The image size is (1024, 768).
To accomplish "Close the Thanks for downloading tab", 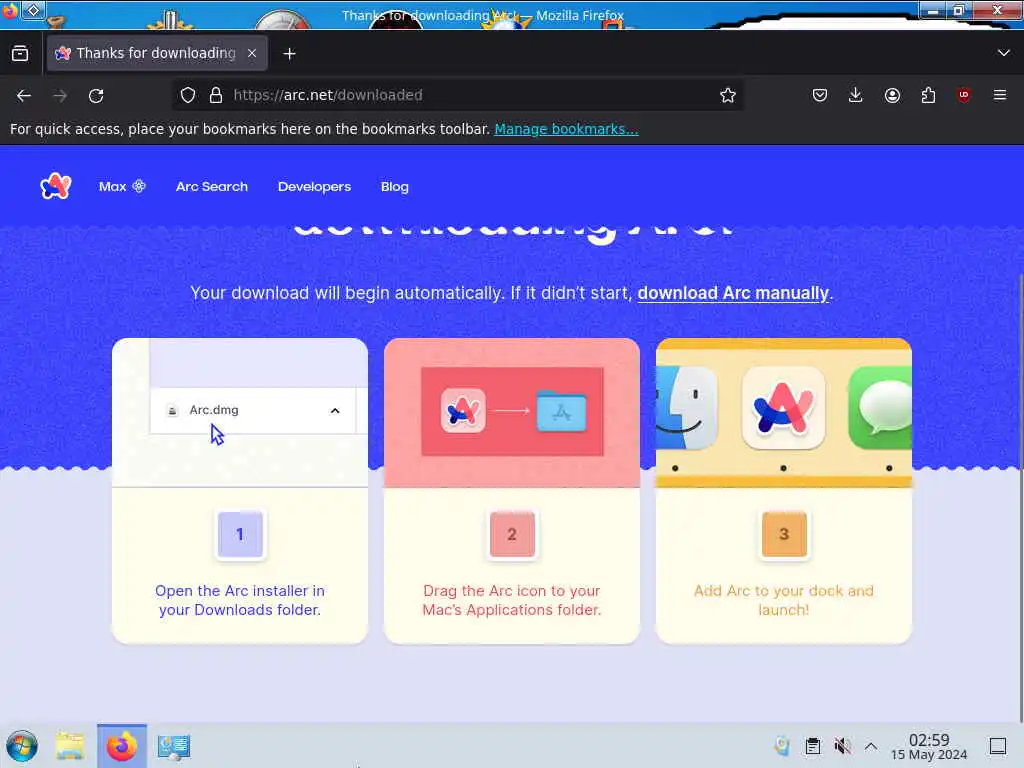I will click(252, 54).
